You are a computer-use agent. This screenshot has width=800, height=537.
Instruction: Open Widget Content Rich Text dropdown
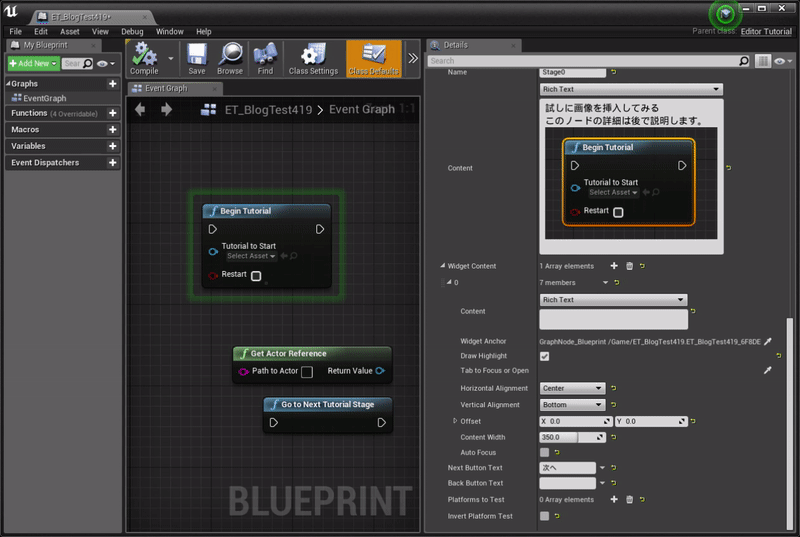coord(613,300)
